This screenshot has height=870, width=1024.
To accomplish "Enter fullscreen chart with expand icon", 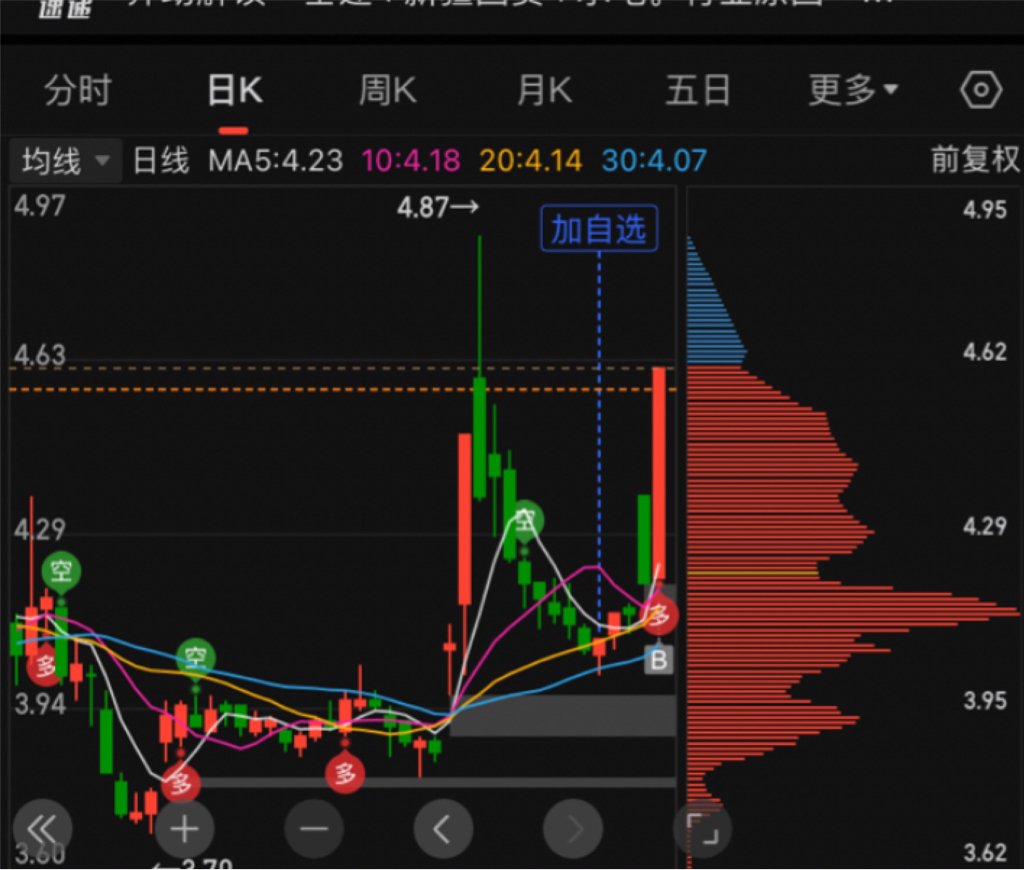I will (702, 829).
